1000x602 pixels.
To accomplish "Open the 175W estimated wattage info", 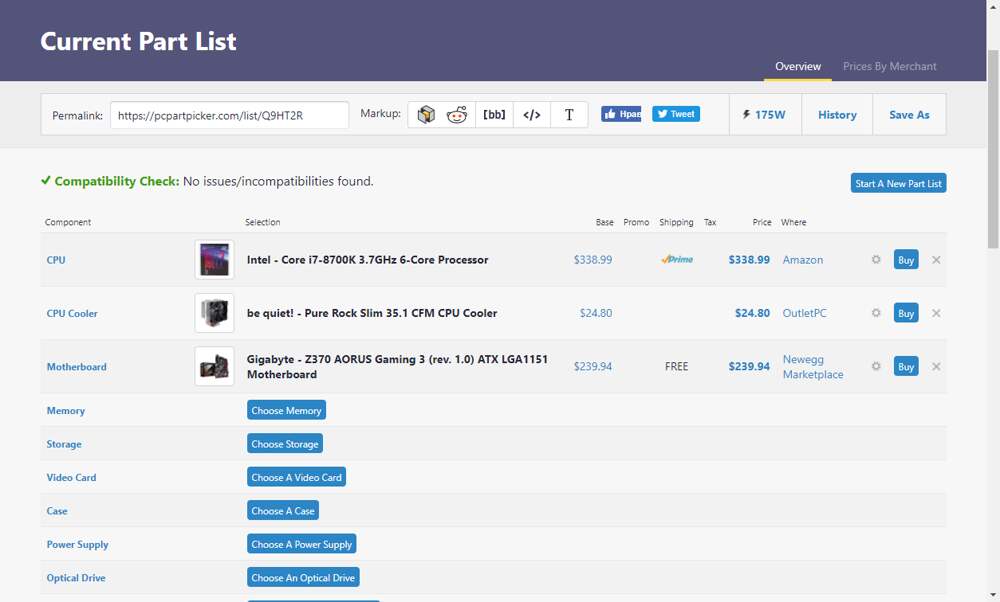I will pos(764,115).
